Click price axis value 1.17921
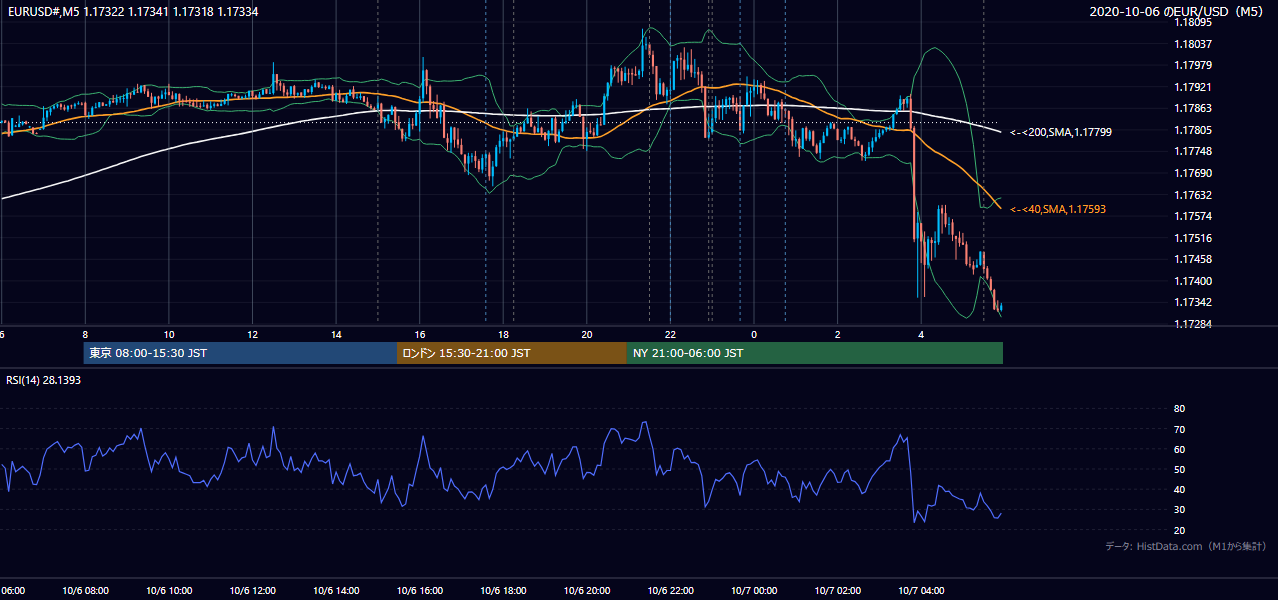The width and height of the screenshot is (1278, 600). (1192, 87)
